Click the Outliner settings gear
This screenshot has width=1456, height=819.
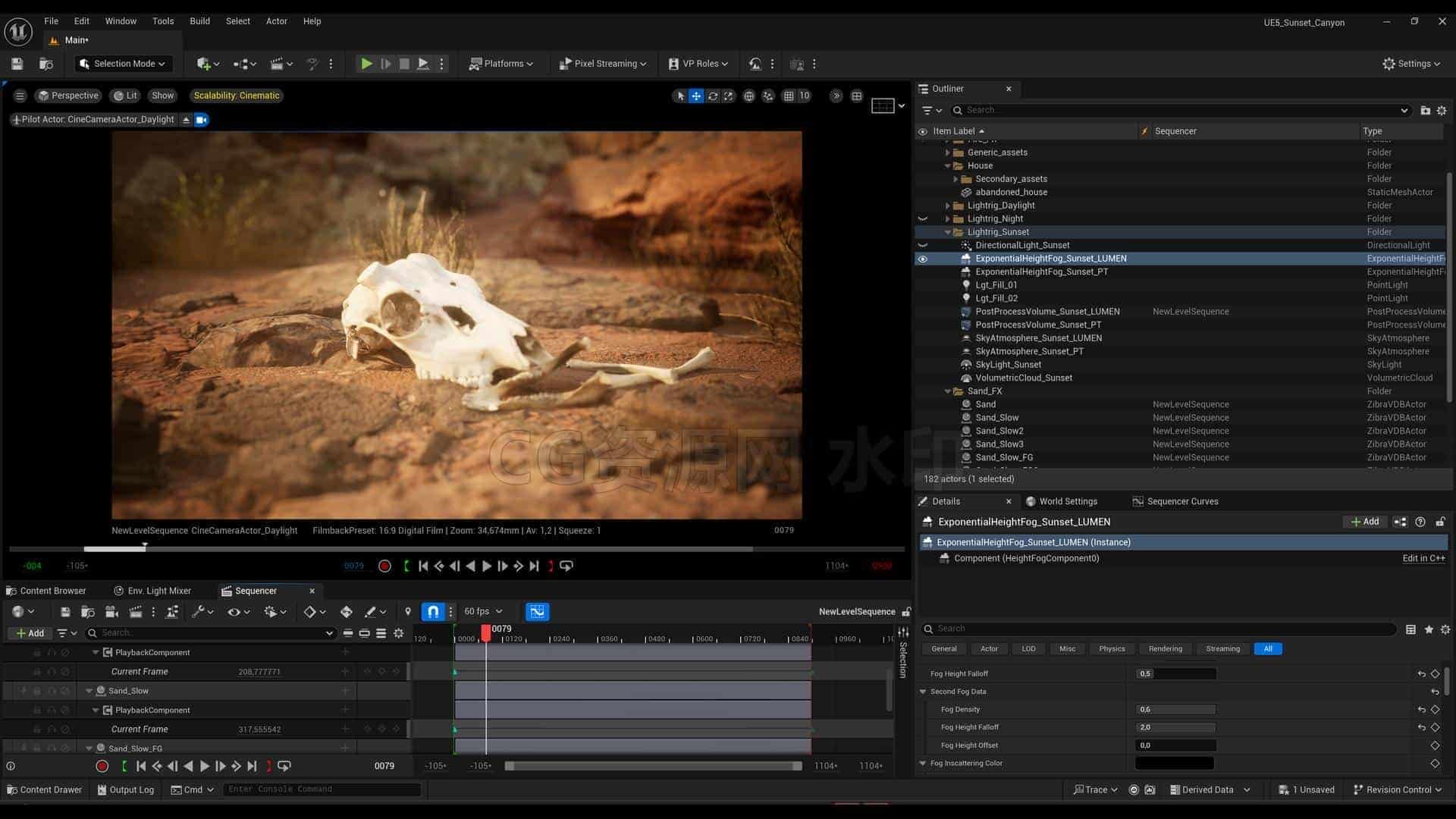click(x=1442, y=111)
